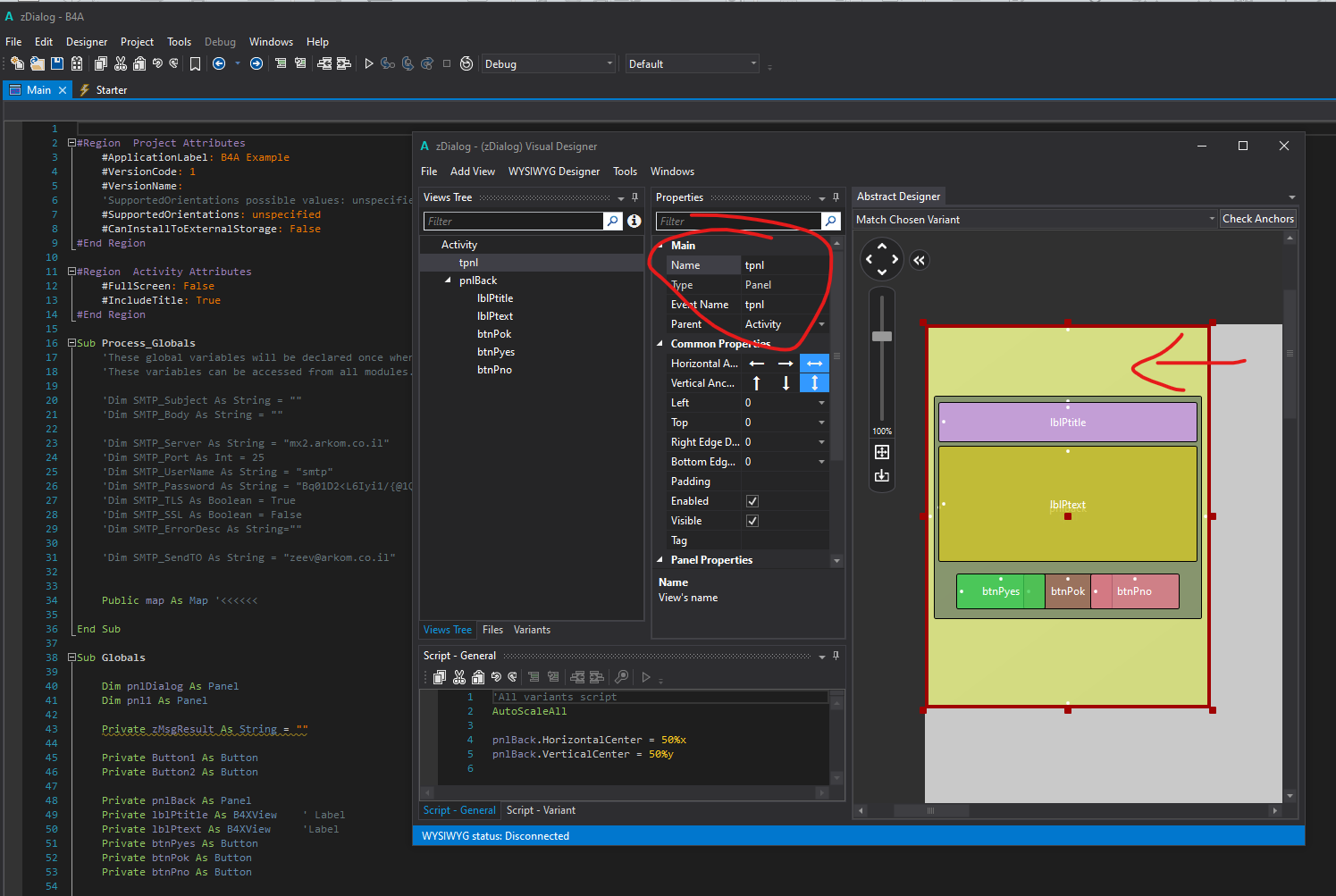Screen dimensions: 1336x896
Task: Open the WYSIWYG Designer menu
Action: tap(553, 172)
